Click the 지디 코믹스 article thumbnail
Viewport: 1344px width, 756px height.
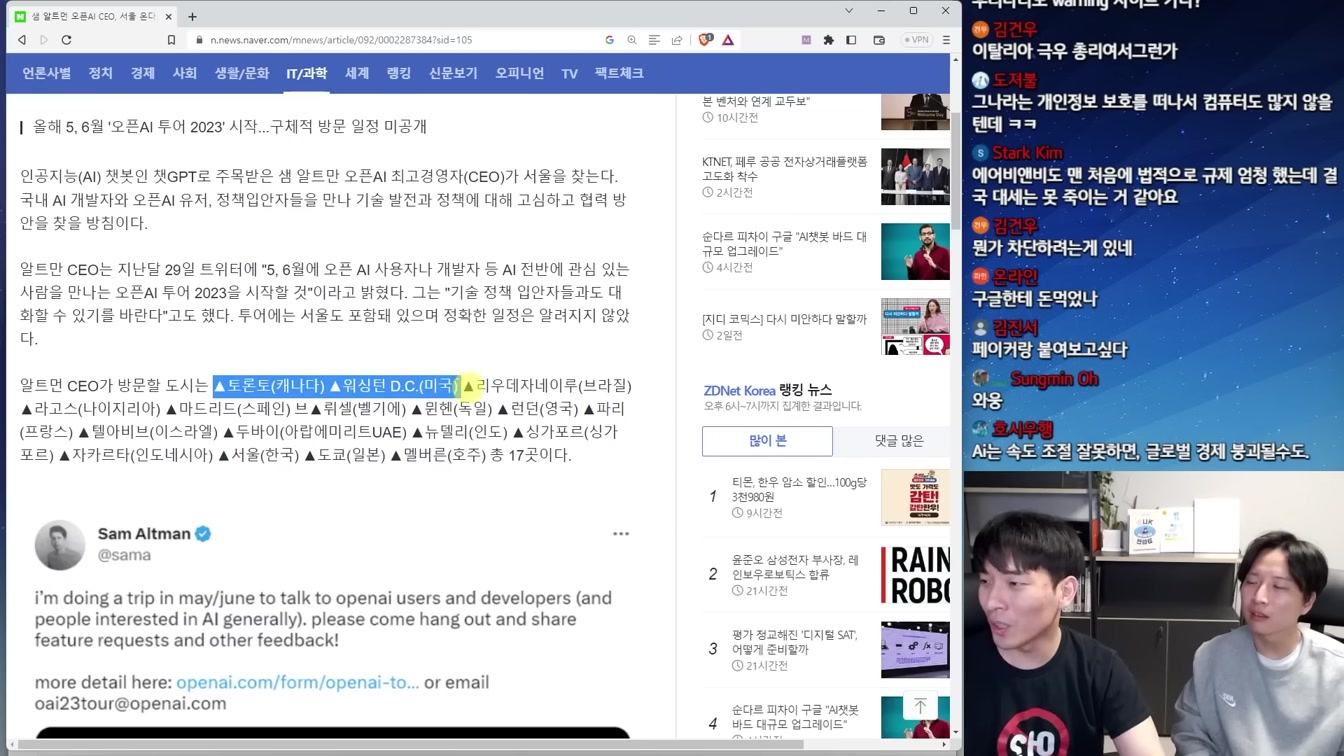click(x=915, y=326)
